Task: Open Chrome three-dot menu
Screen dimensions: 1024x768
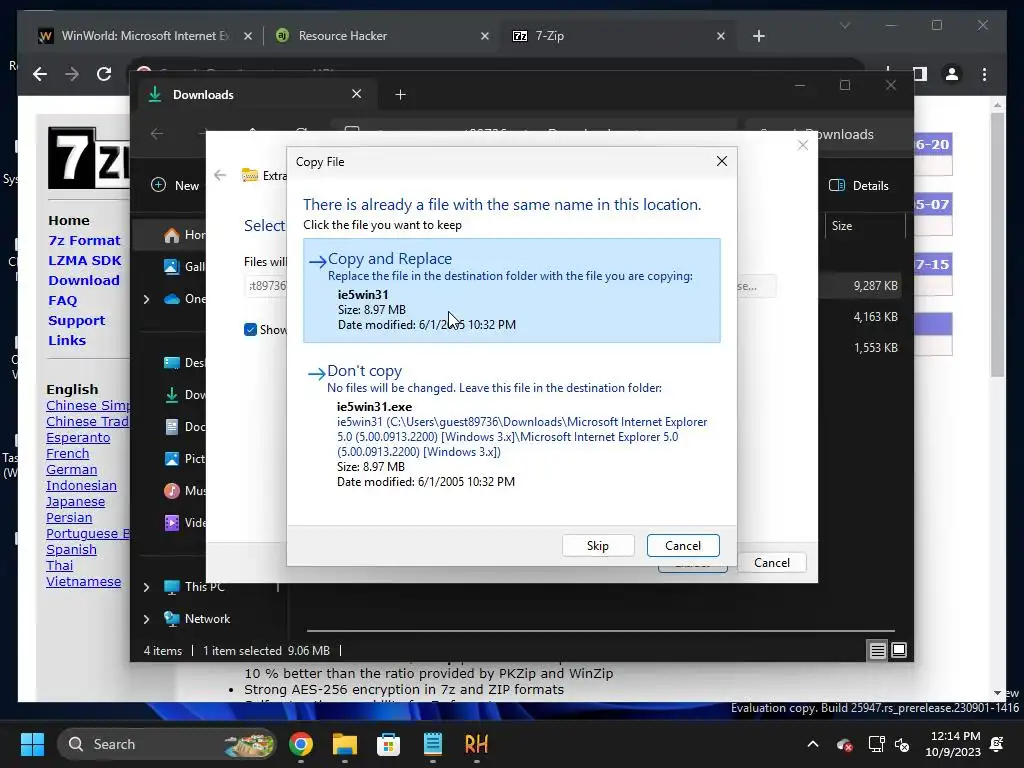Action: 984,74
